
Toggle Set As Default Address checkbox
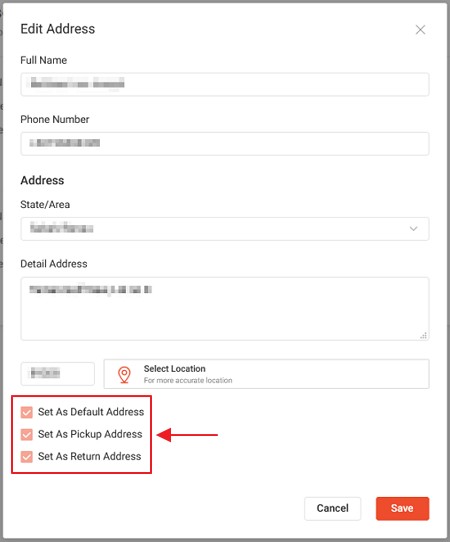pos(27,412)
